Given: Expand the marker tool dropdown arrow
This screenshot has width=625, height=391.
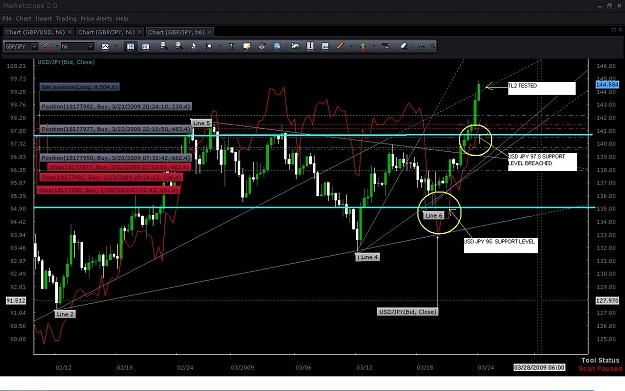Looking at the screenshot, I should (220, 47).
